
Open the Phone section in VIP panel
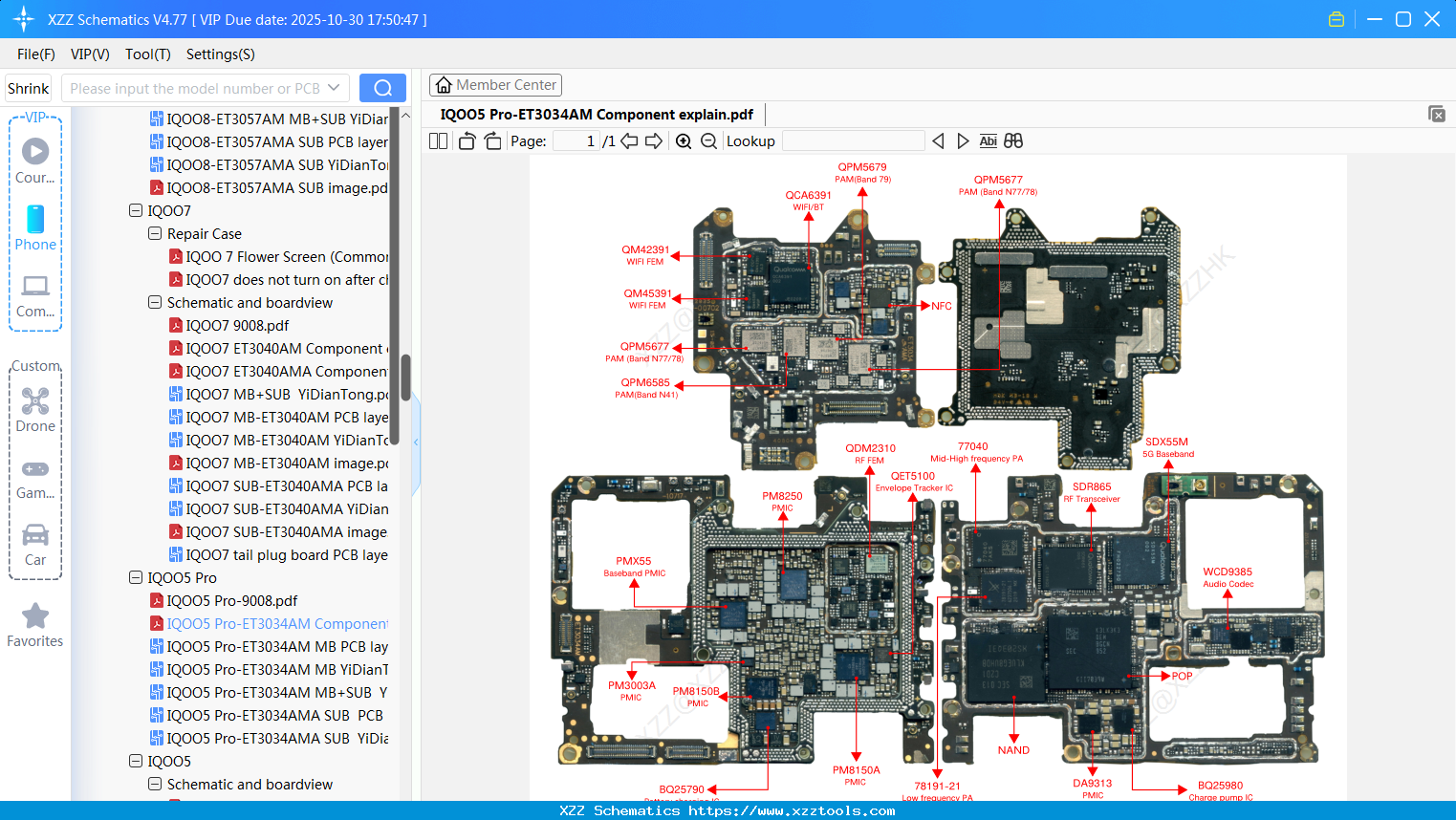point(34,229)
